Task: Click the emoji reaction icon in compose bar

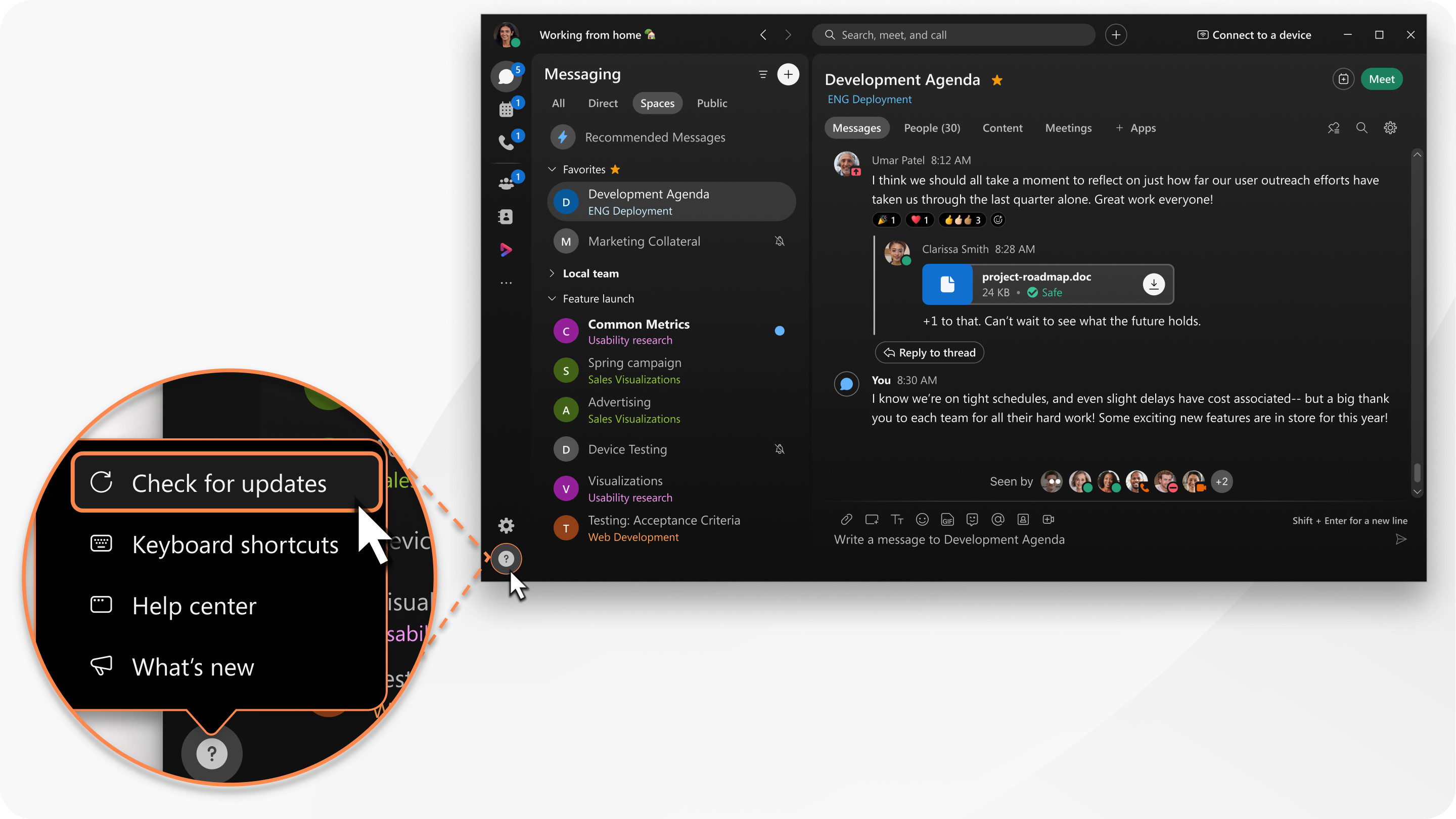Action: click(x=921, y=519)
